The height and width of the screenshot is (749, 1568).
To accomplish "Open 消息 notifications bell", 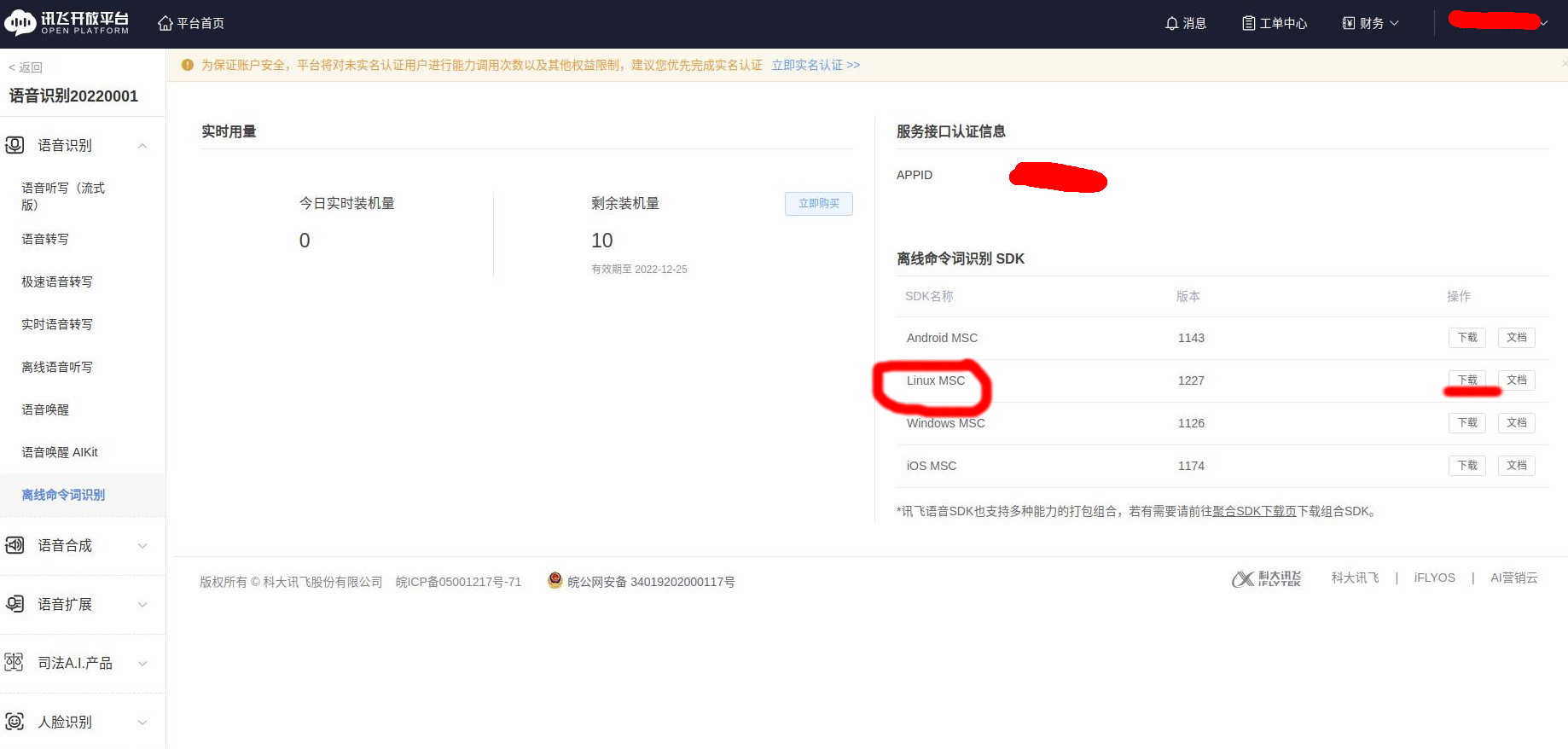I will [x=1185, y=23].
